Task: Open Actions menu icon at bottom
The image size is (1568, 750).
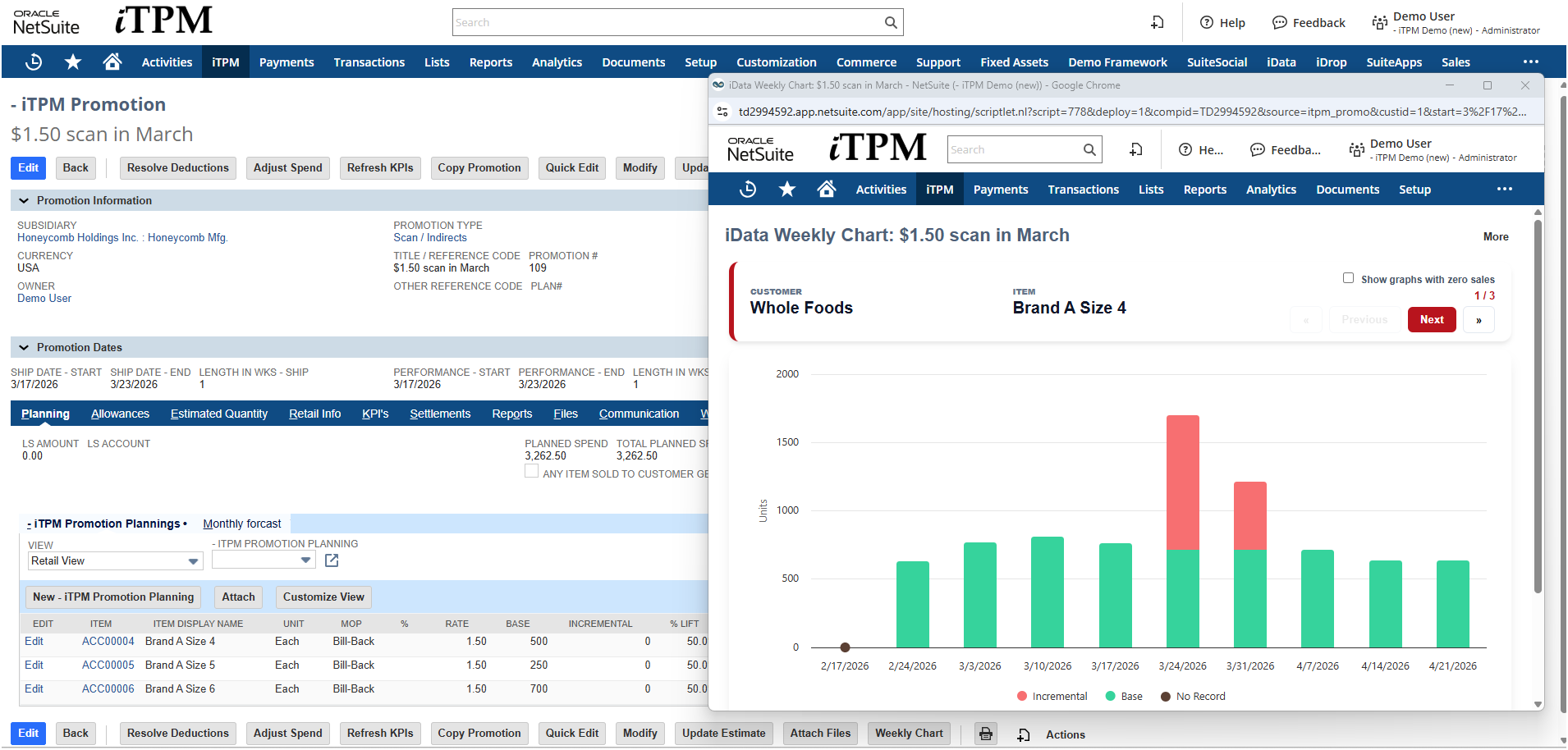Action: coord(1024,734)
